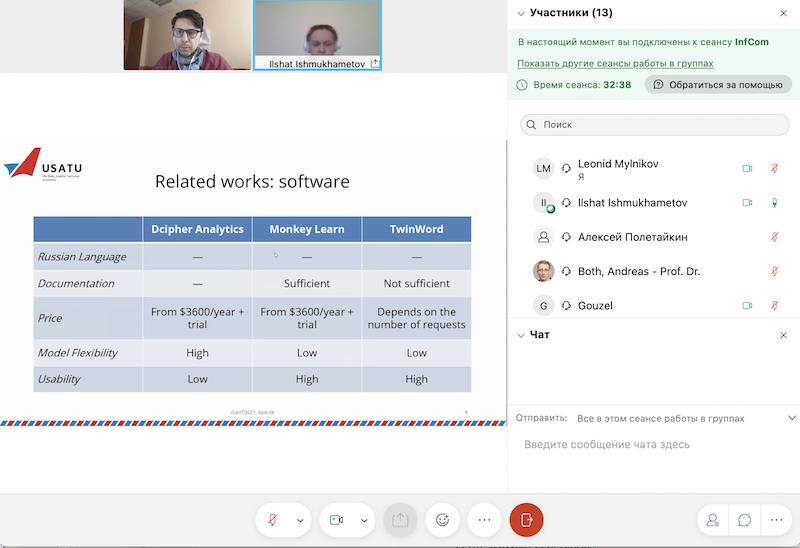The width and height of the screenshot is (800, 548).
Task: Close the Участники panel
Action: pyautogui.click(x=784, y=13)
